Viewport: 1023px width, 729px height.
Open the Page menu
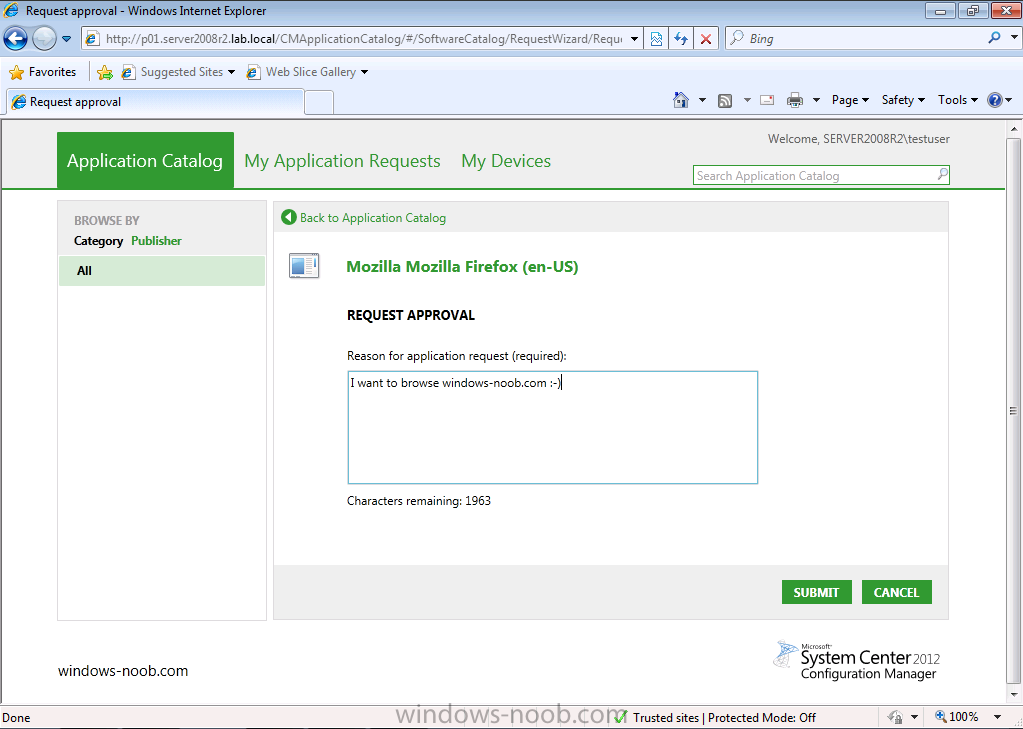[850, 100]
